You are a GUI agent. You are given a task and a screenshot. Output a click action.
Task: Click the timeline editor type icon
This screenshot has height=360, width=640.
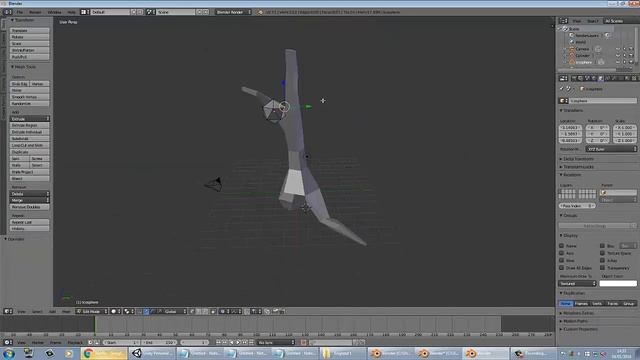click(8, 342)
